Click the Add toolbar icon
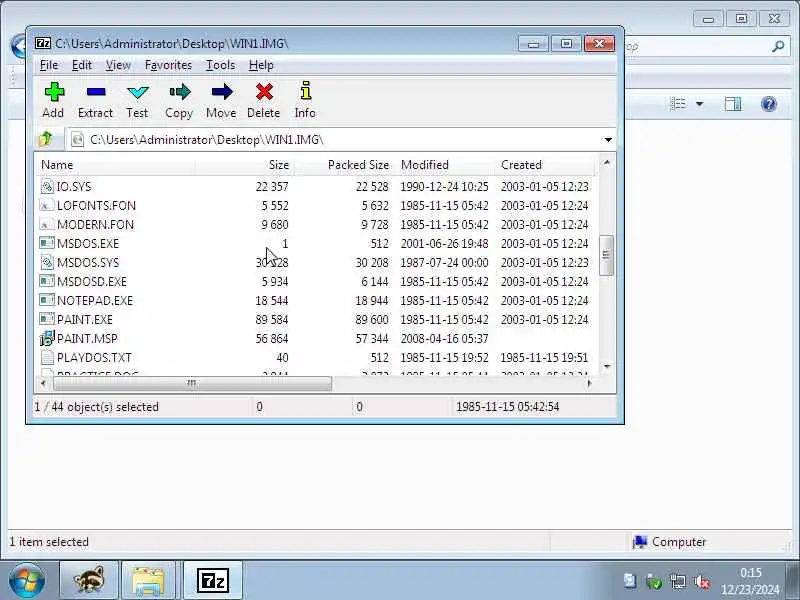Viewport: 800px width, 600px height. (54, 92)
